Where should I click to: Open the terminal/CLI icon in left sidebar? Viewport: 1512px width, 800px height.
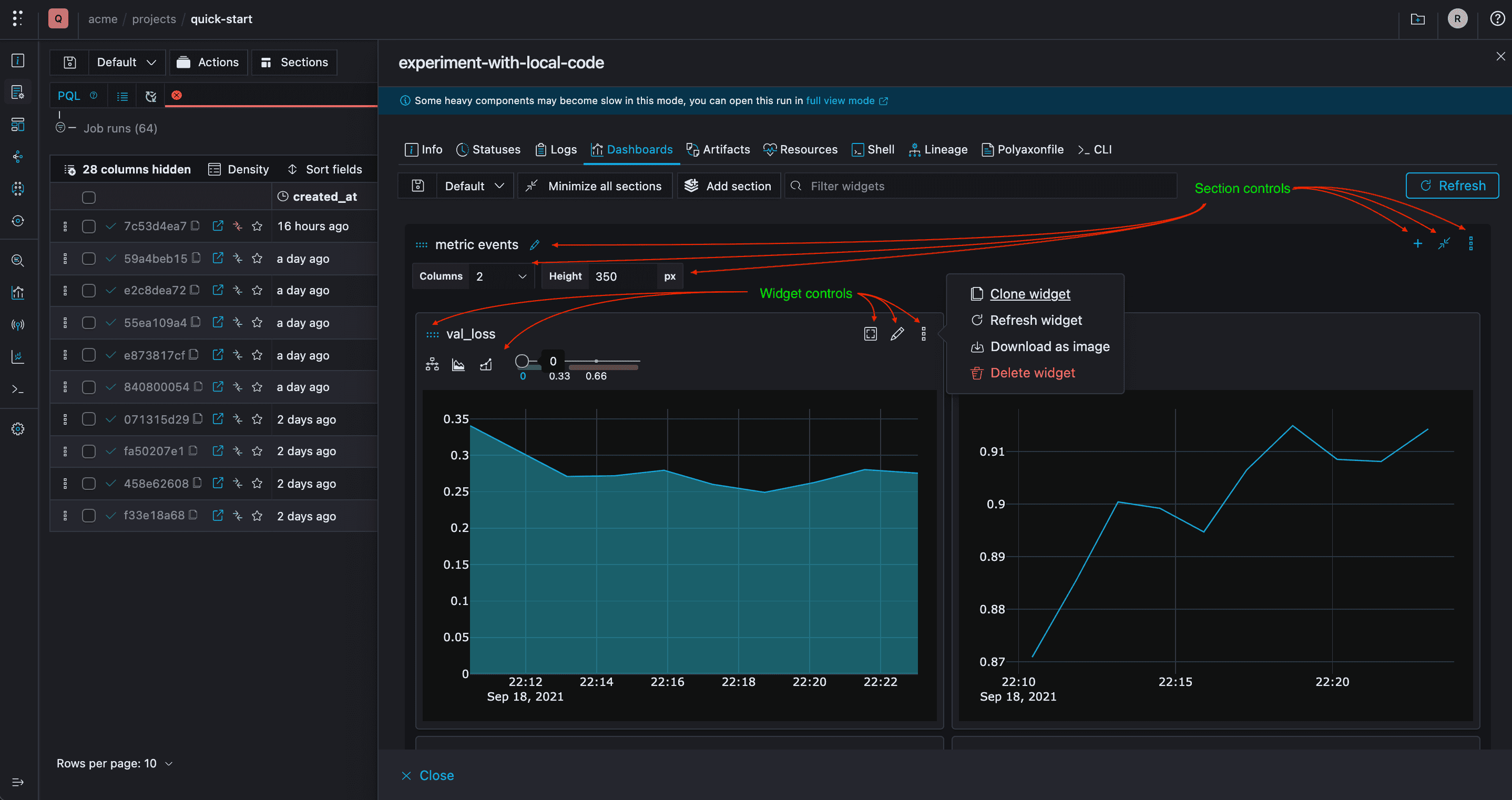[x=17, y=388]
